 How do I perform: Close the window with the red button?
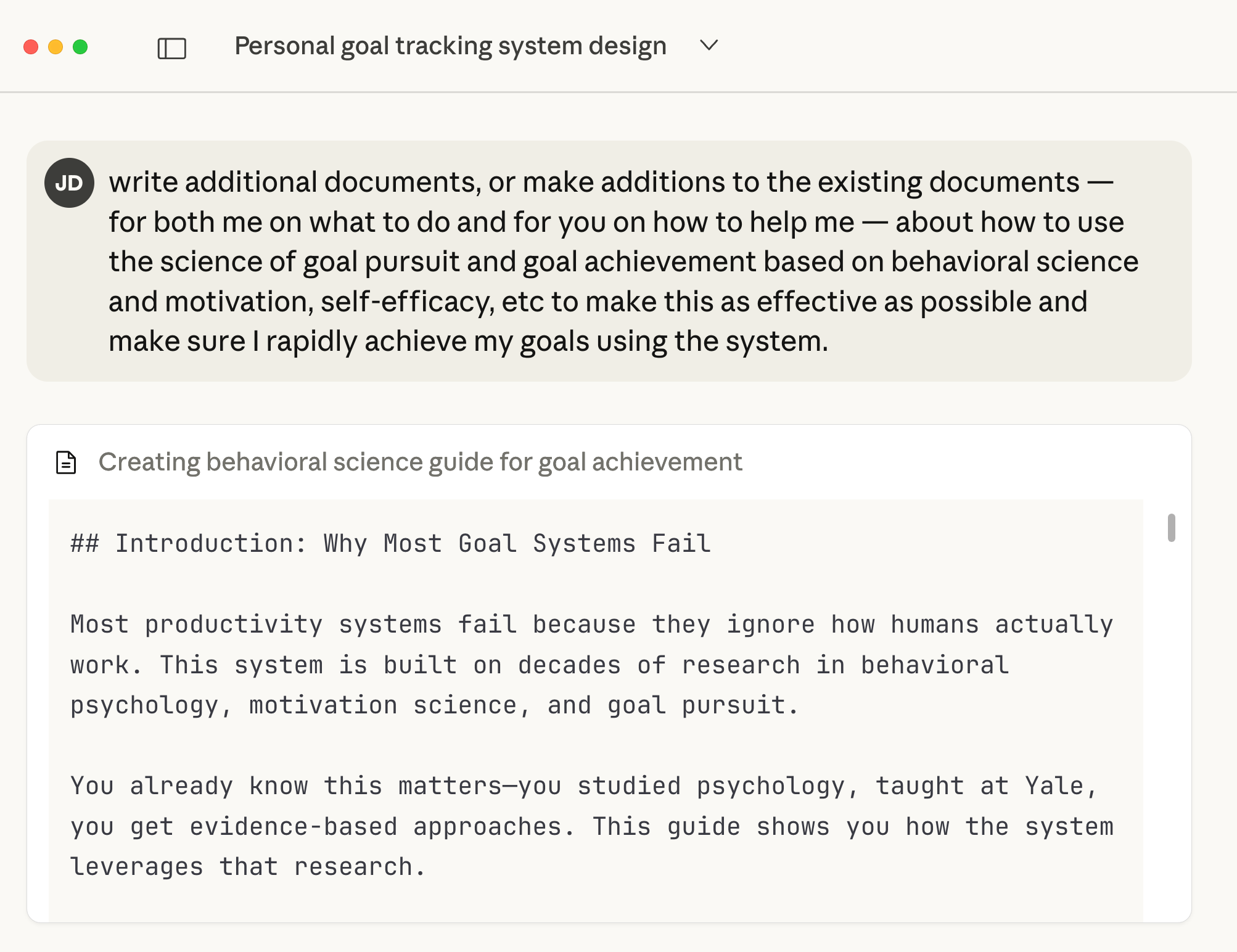[x=31, y=47]
